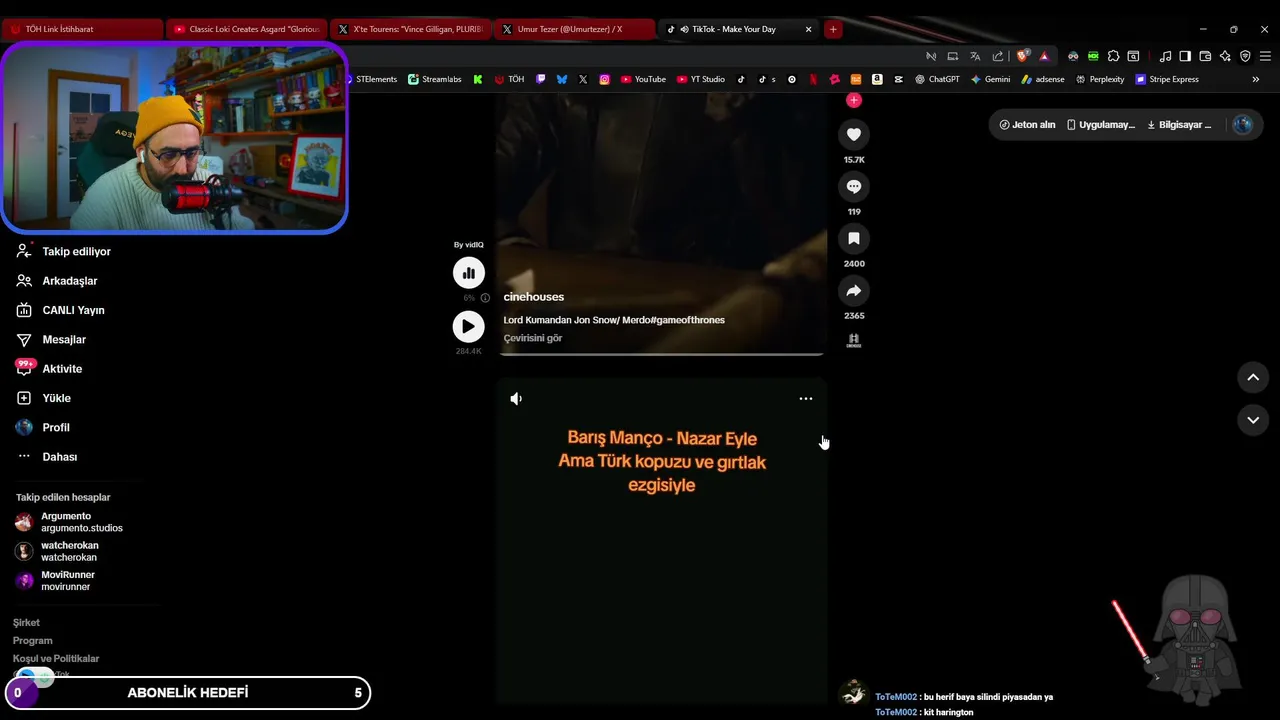This screenshot has height=720, width=1280.
Task: Open the ChatGPT bookmark
Action: (x=937, y=79)
